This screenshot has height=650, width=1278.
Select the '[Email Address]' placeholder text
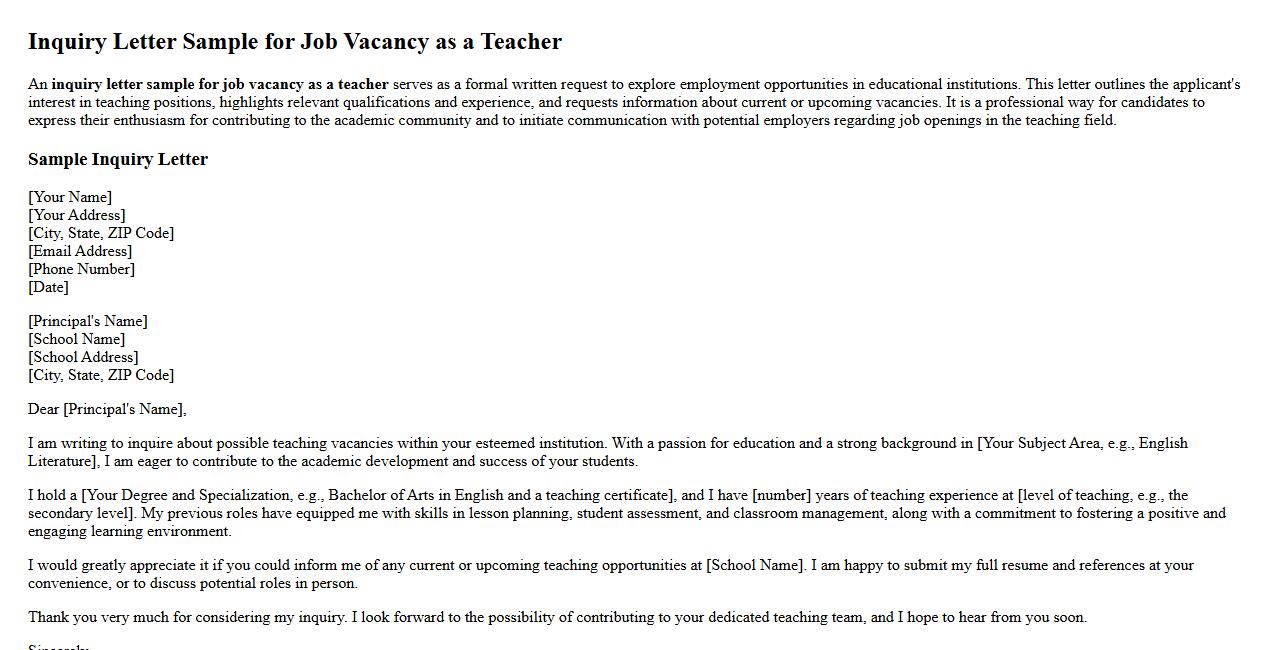coord(80,251)
